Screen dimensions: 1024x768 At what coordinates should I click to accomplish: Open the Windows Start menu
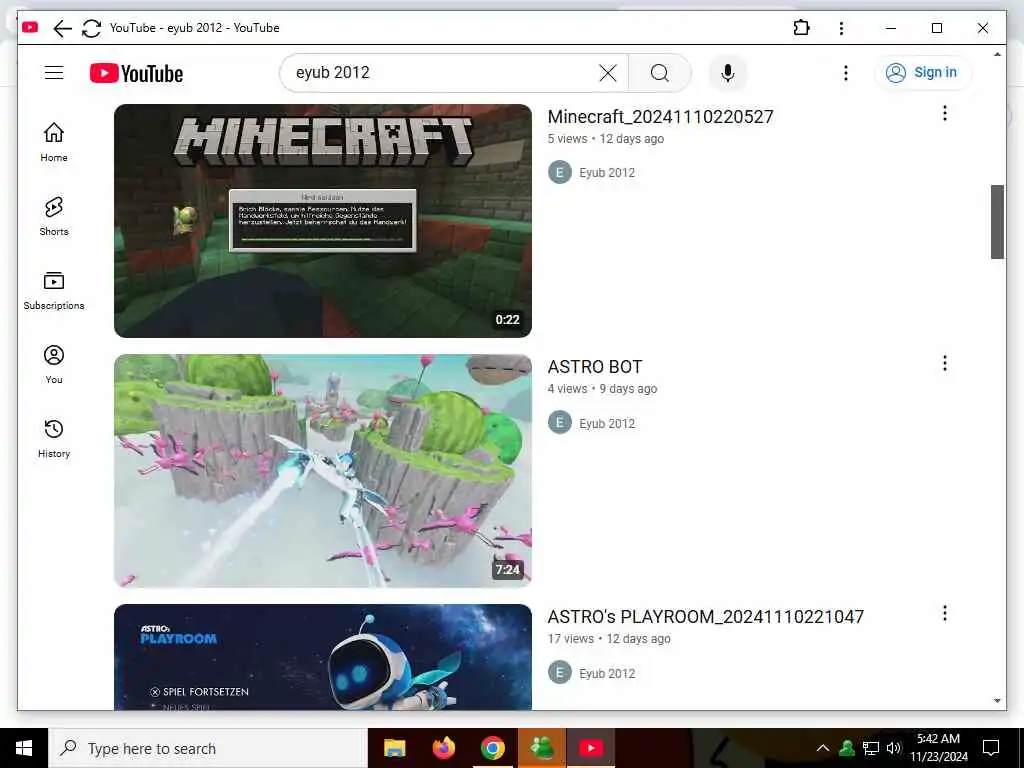point(24,748)
